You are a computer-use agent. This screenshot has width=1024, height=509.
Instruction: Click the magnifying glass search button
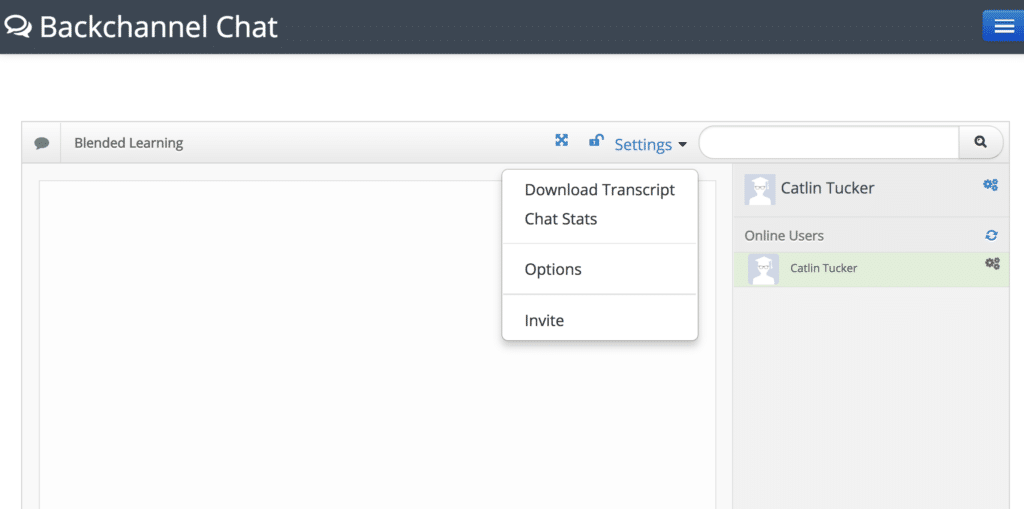980,142
